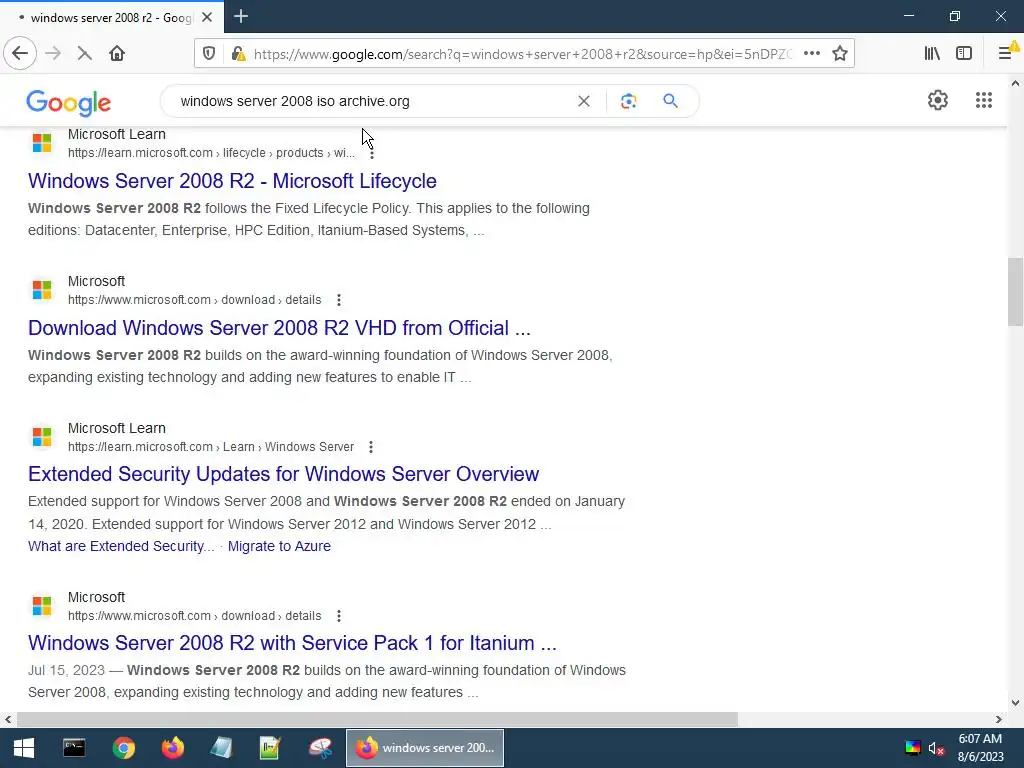Image resolution: width=1024 pixels, height=768 pixels.
Task: Click the scroll left arrow
Action: [8, 719]
